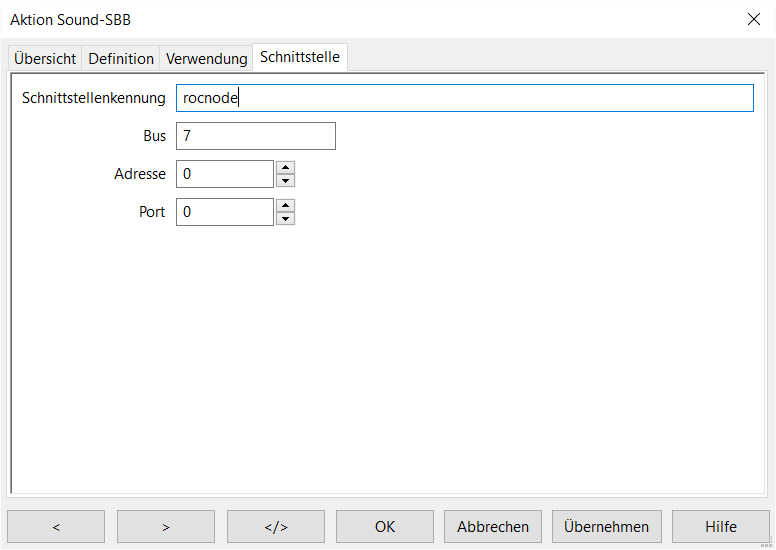
Task: Confirm the dialog with OK
Action: tap(385, 527)
